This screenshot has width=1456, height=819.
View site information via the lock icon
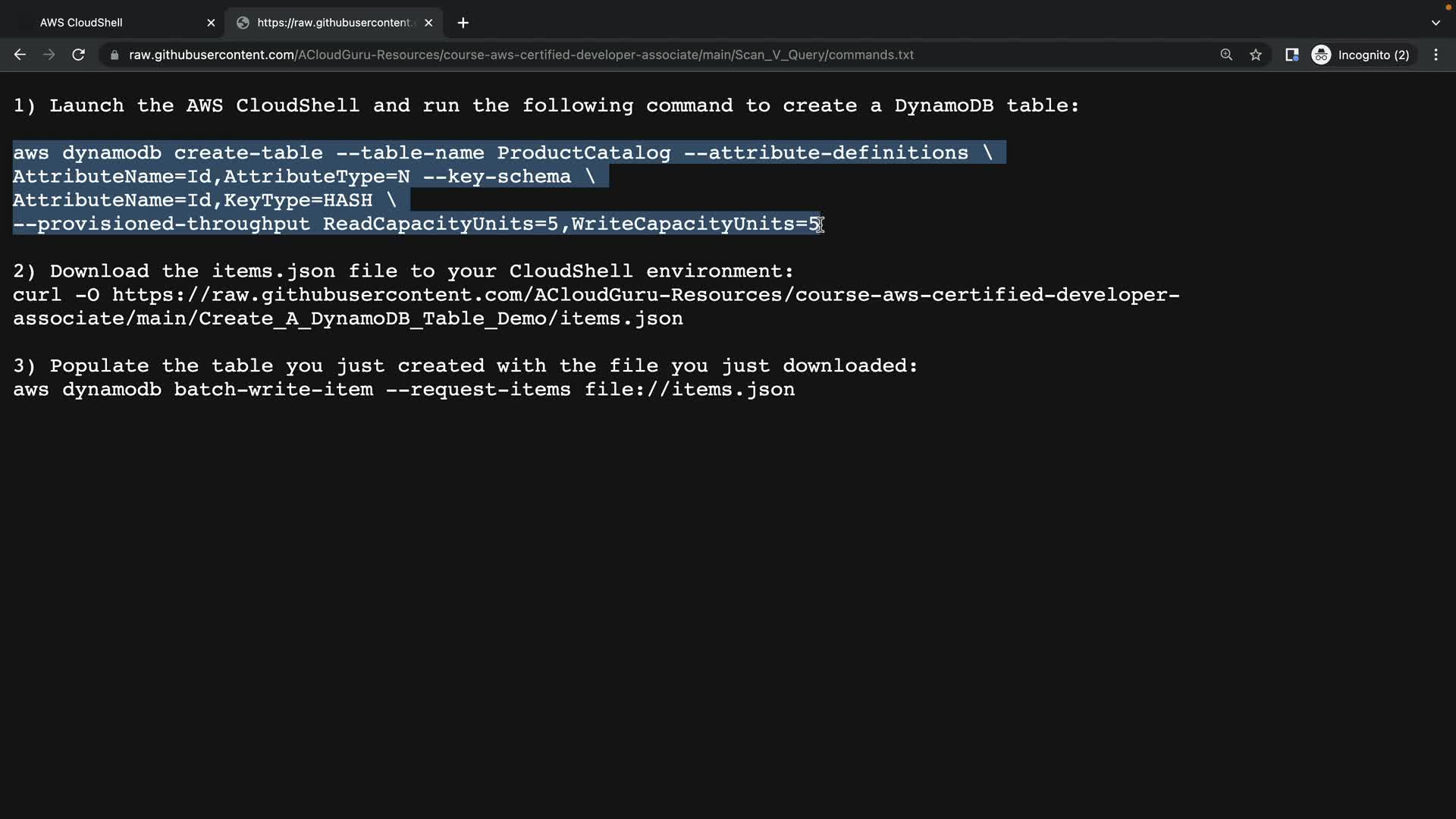click(115, 55)
